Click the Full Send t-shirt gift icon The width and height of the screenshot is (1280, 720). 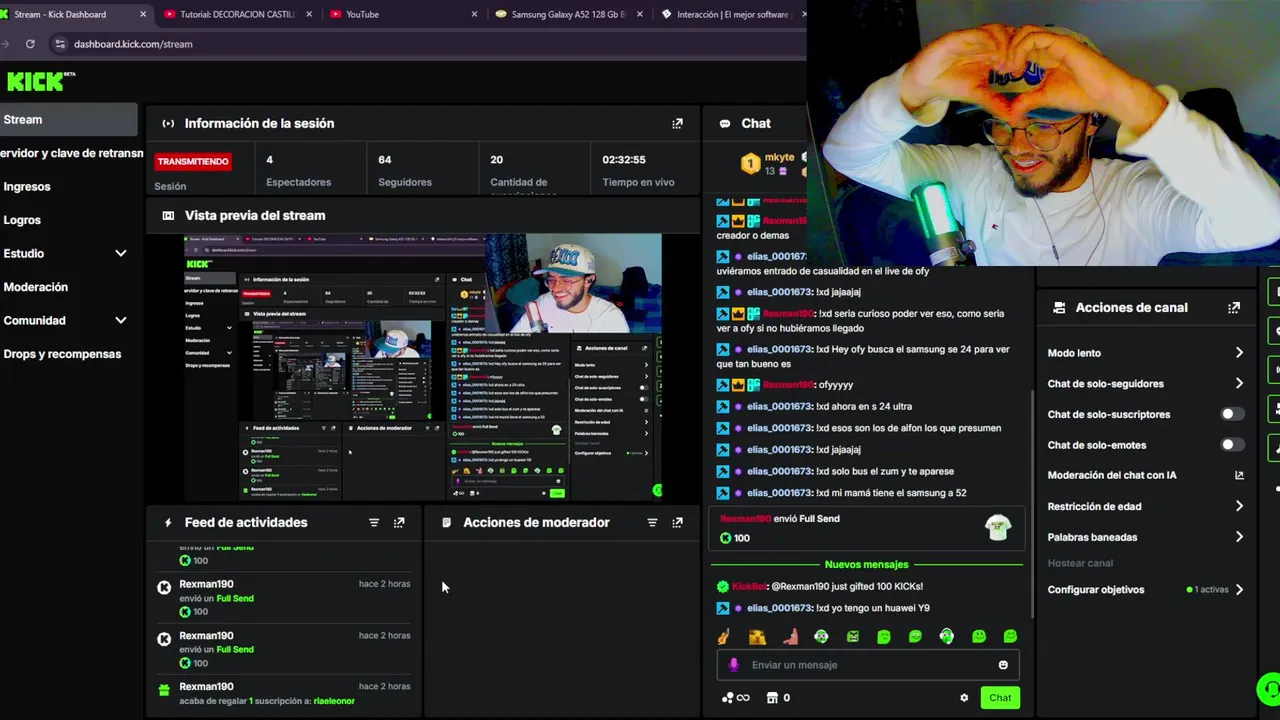pos(997,527)
